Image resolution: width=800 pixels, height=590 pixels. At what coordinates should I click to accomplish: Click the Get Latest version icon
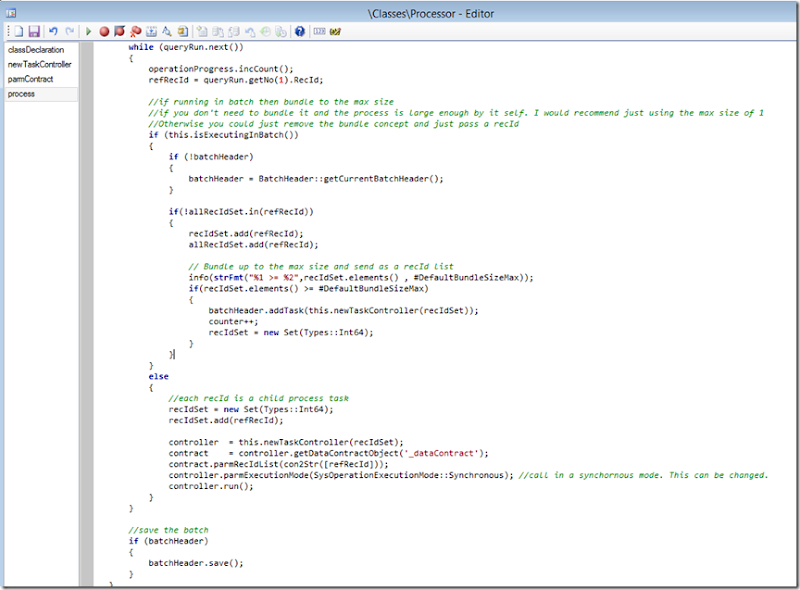click(x=281, y=32)
